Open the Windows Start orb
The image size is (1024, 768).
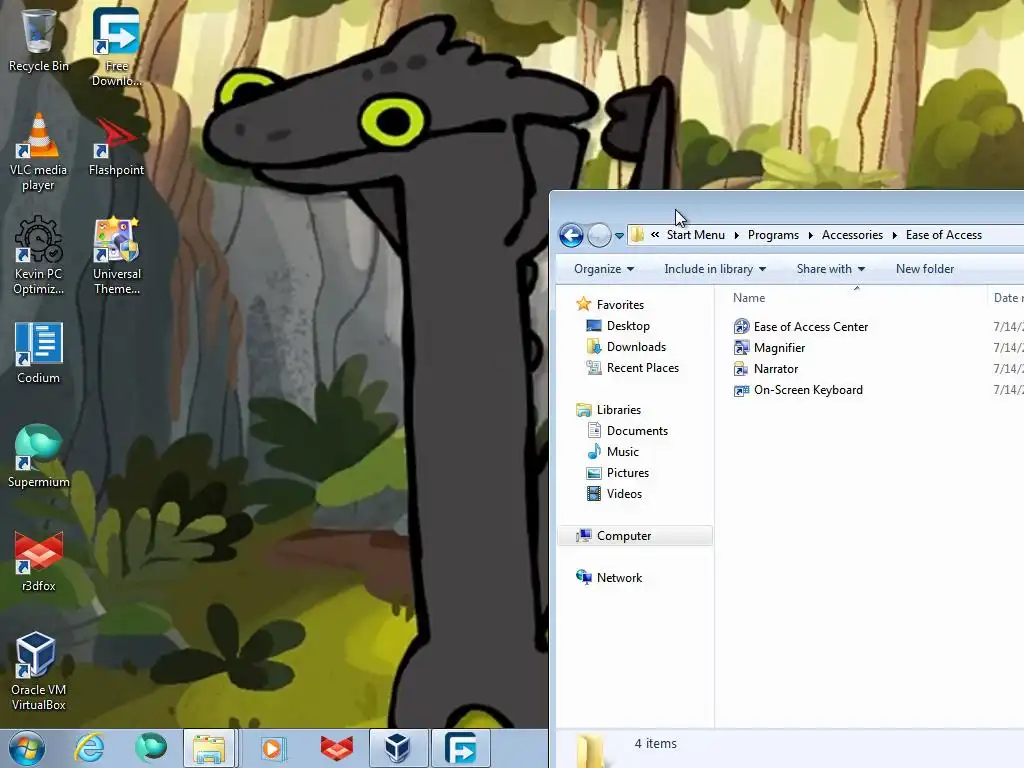tap(27, 748)
